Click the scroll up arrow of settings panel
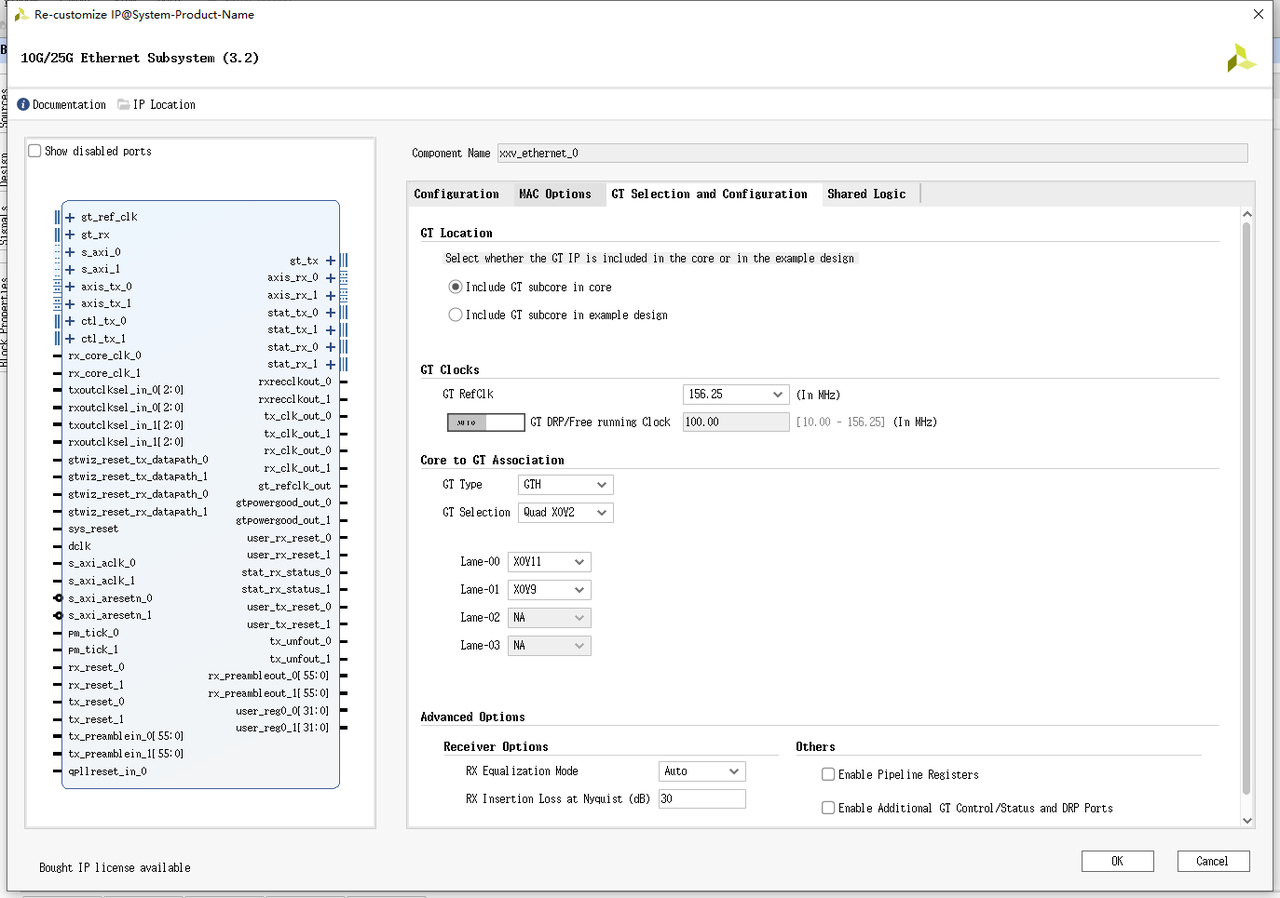This screenshot has width=1280, height=898. (x=1247, y=213)
